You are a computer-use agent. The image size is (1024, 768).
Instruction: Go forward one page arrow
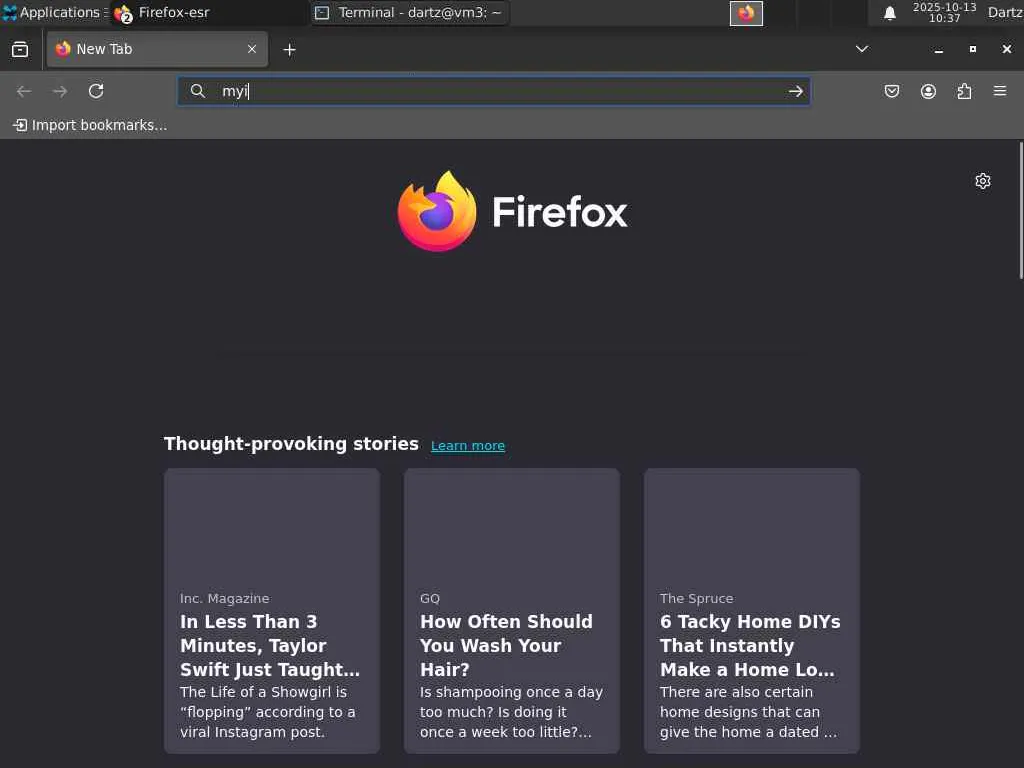[x=60, y=91]
